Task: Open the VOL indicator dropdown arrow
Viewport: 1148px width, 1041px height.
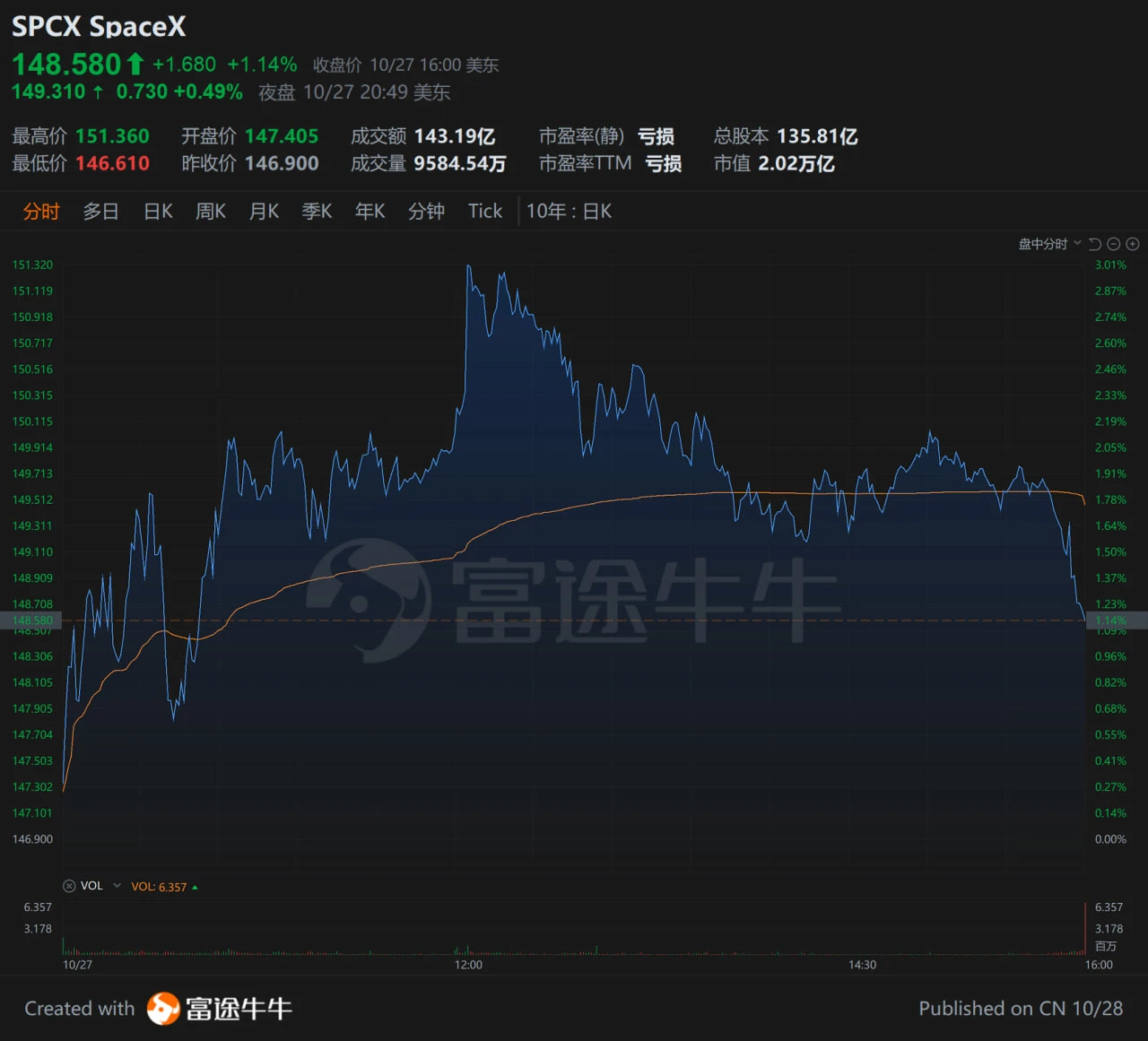Action: [117, 886]
